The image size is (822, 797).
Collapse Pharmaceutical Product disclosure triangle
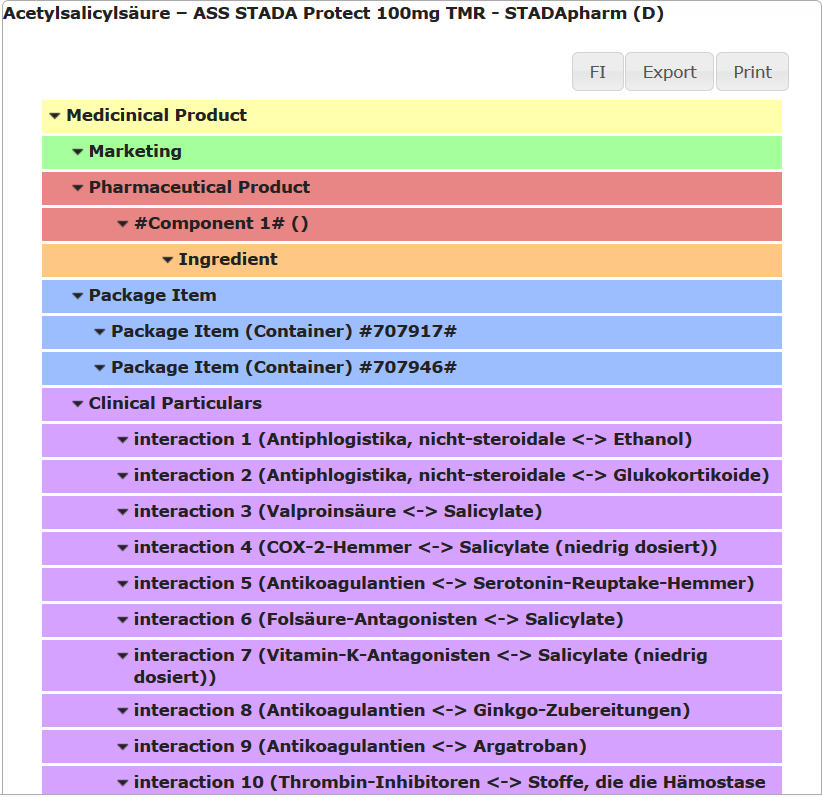(x=78, y=188)
